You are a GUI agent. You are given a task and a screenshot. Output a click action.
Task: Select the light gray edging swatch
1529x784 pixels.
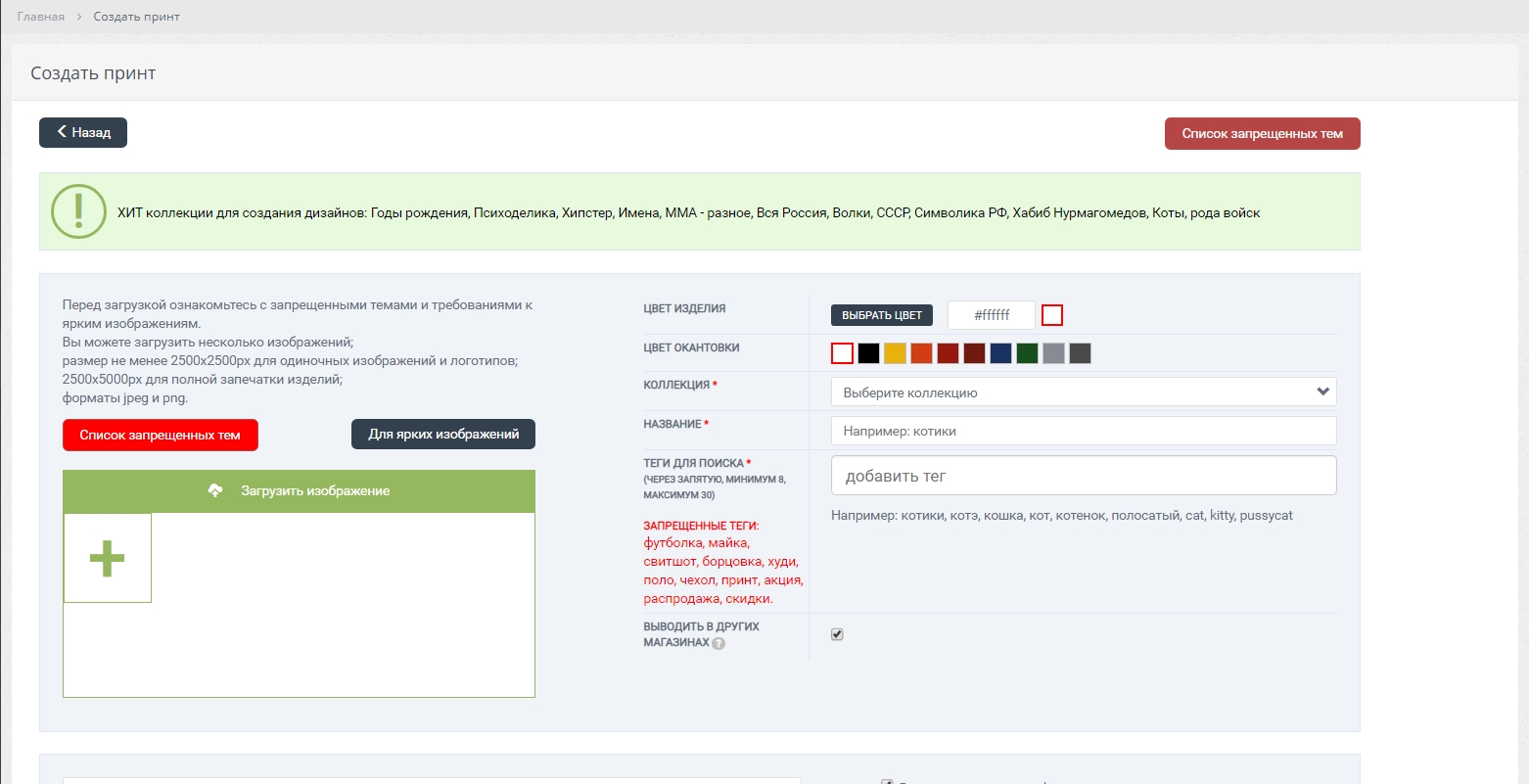[1053, 353]
